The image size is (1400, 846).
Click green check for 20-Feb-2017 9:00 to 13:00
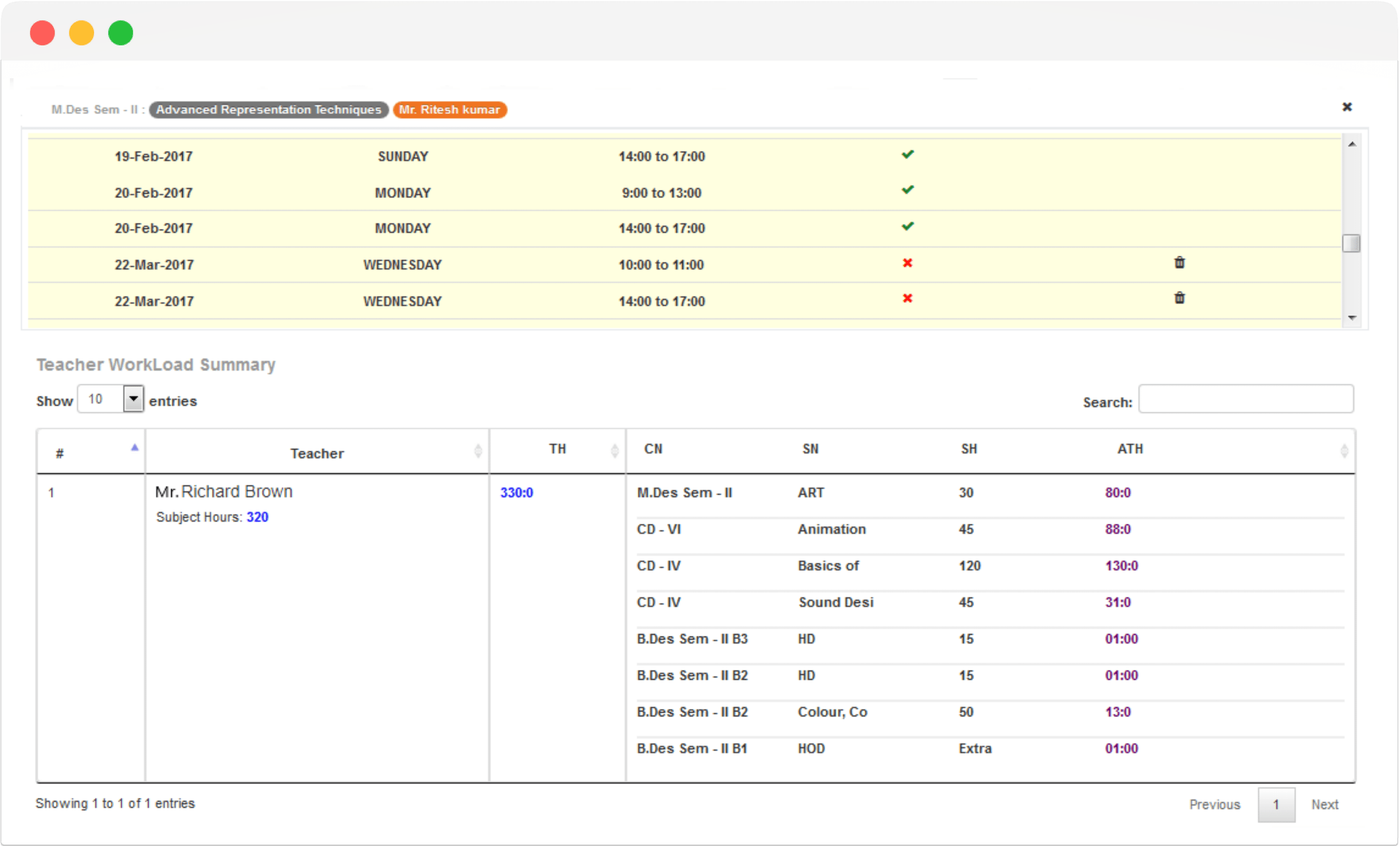tap(908, 190)
